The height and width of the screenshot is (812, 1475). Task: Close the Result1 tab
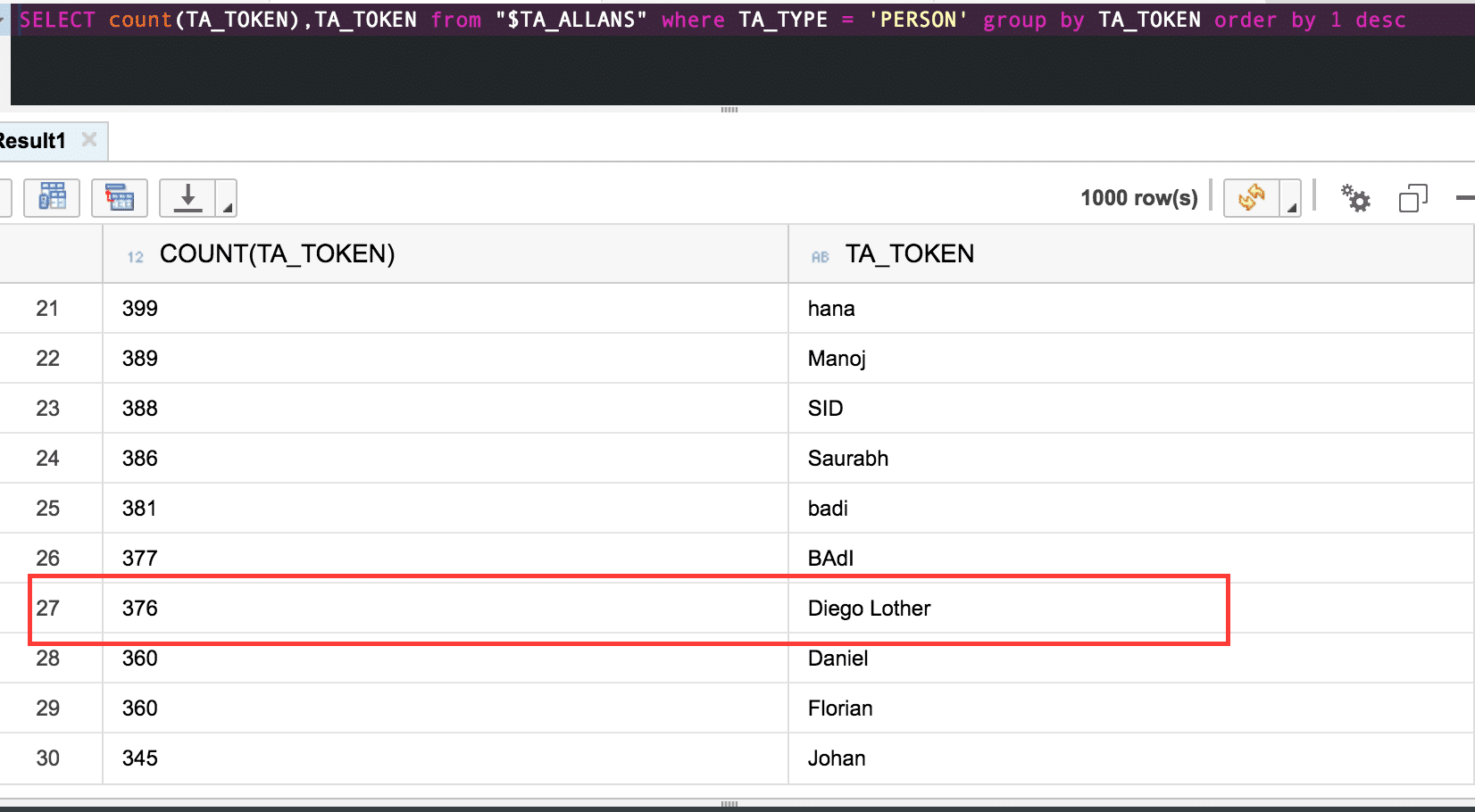tap(89, 139)
